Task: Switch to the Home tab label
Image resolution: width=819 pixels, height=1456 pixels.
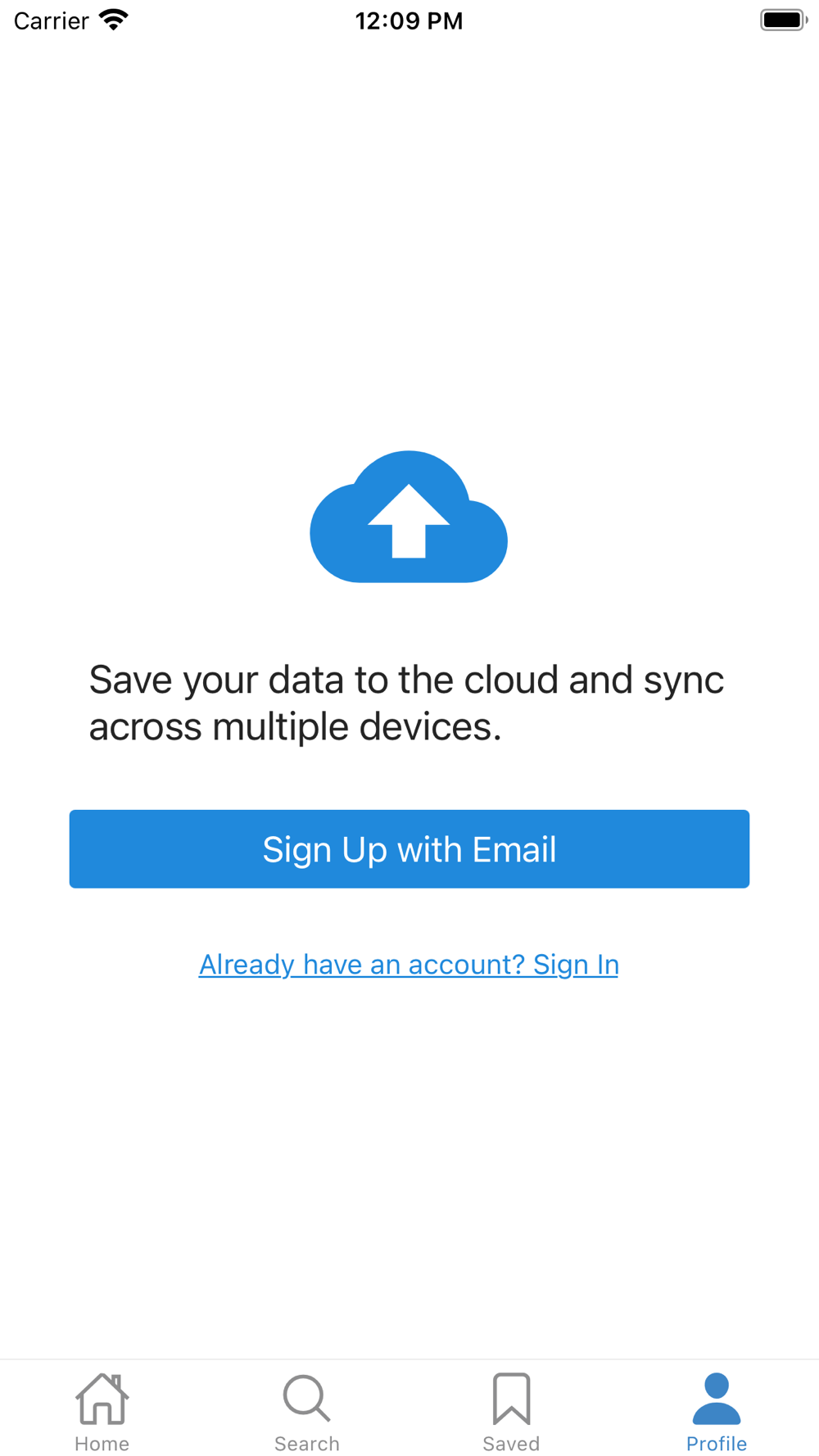Action: (x=102, y=1443)
